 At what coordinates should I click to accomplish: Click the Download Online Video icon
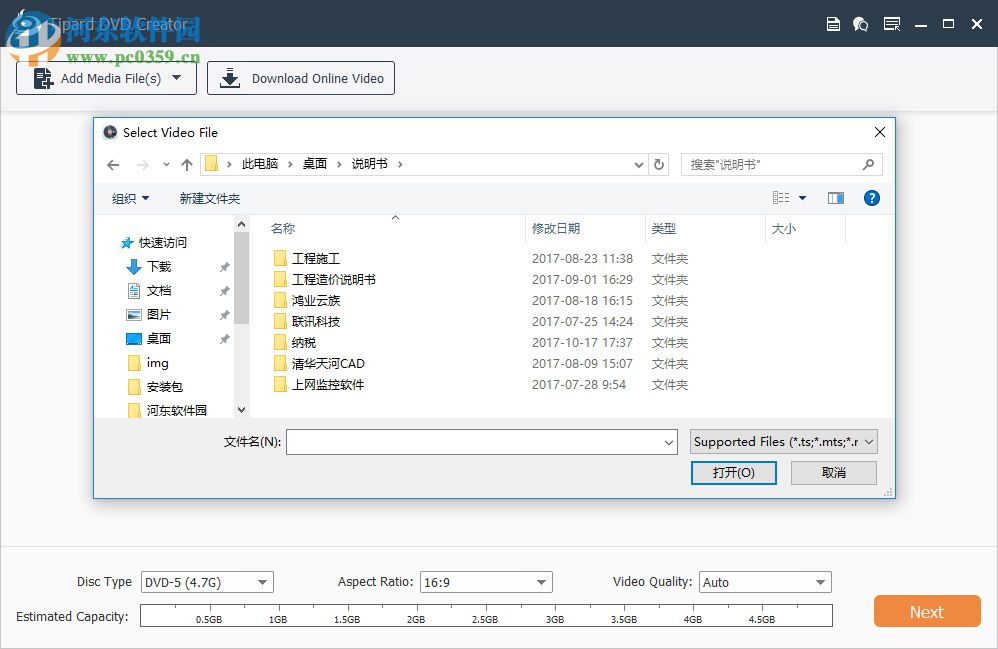[229, 78]
